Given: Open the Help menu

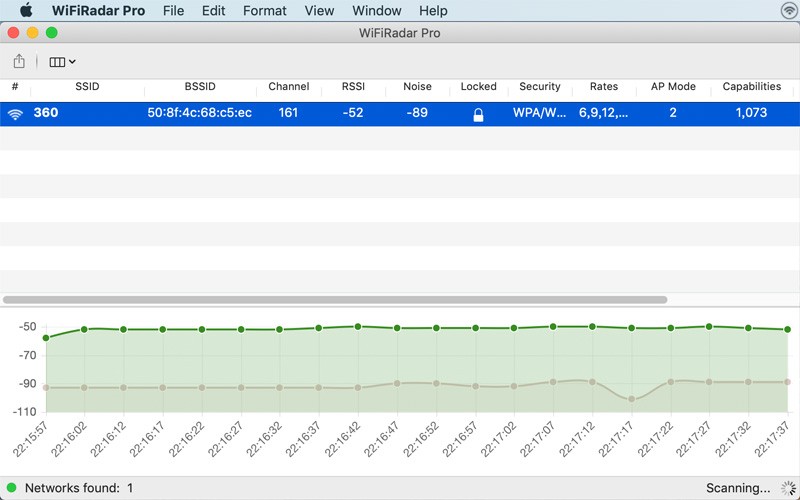Looking at the screenshot, I should click(433, 11).
